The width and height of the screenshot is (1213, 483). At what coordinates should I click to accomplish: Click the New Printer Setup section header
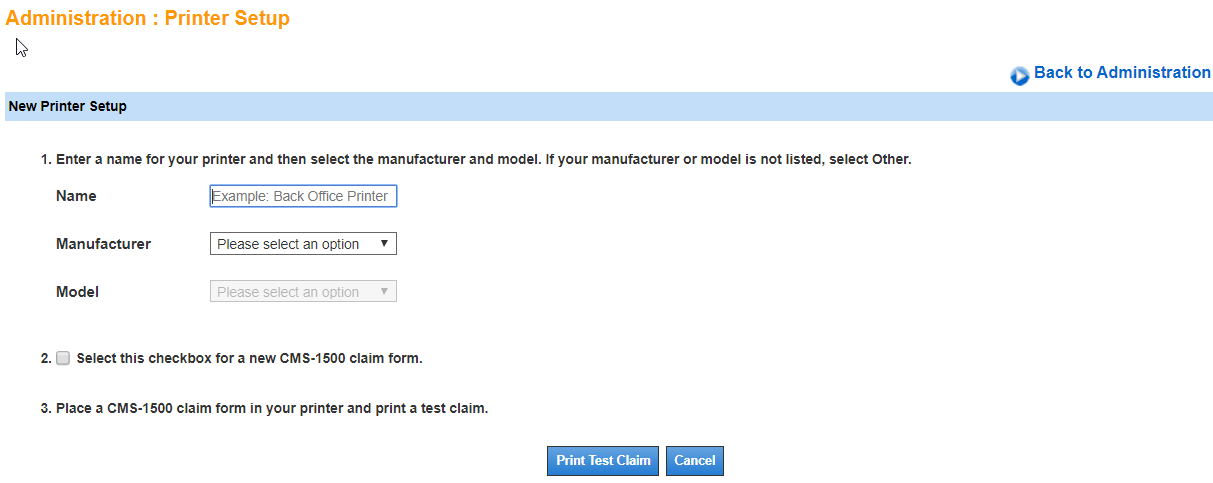[x=68, y=106]
